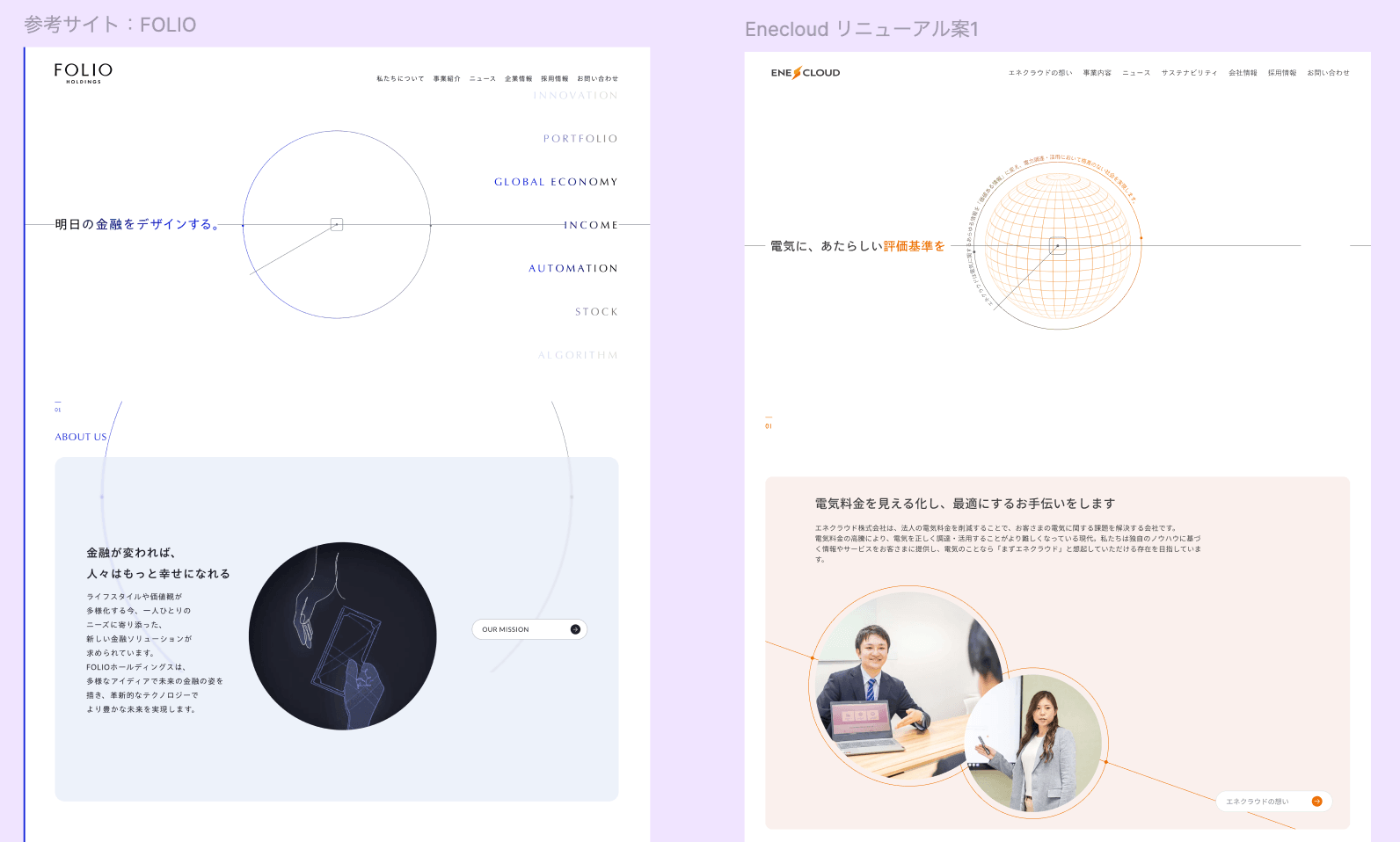This screenshot has width=1400, height=842.
Task: Open 事業内容 in Enecloud navigation
Action: coord(1097,73)
